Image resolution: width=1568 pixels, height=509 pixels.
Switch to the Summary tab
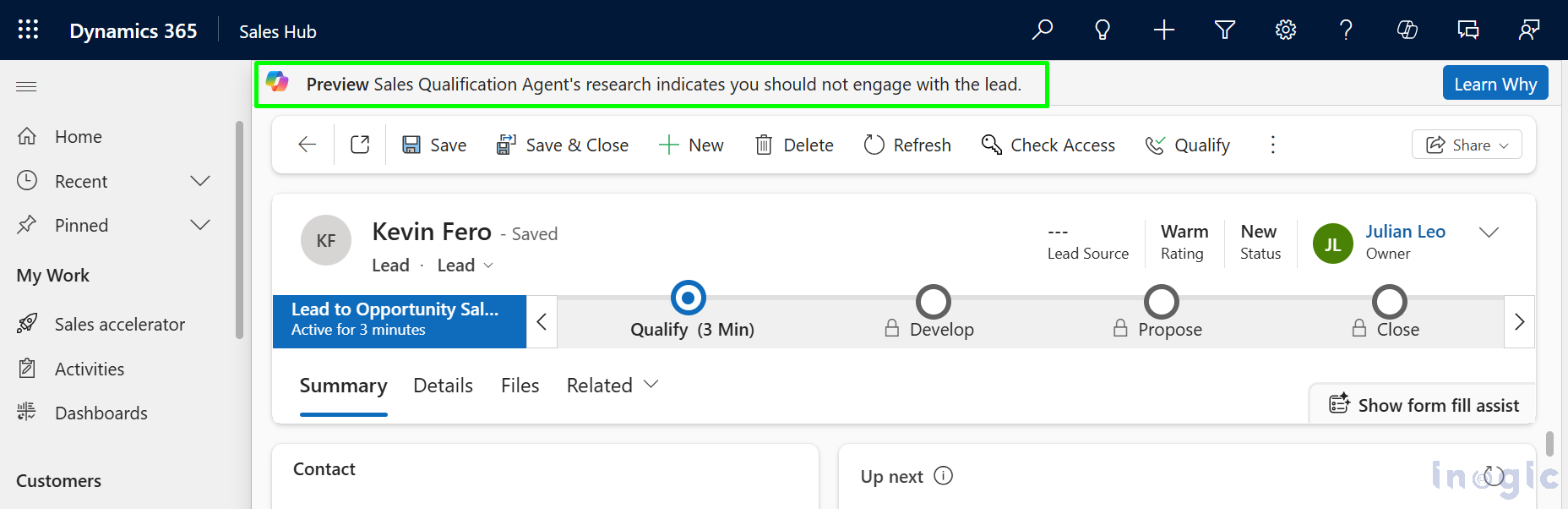point(343,386)
